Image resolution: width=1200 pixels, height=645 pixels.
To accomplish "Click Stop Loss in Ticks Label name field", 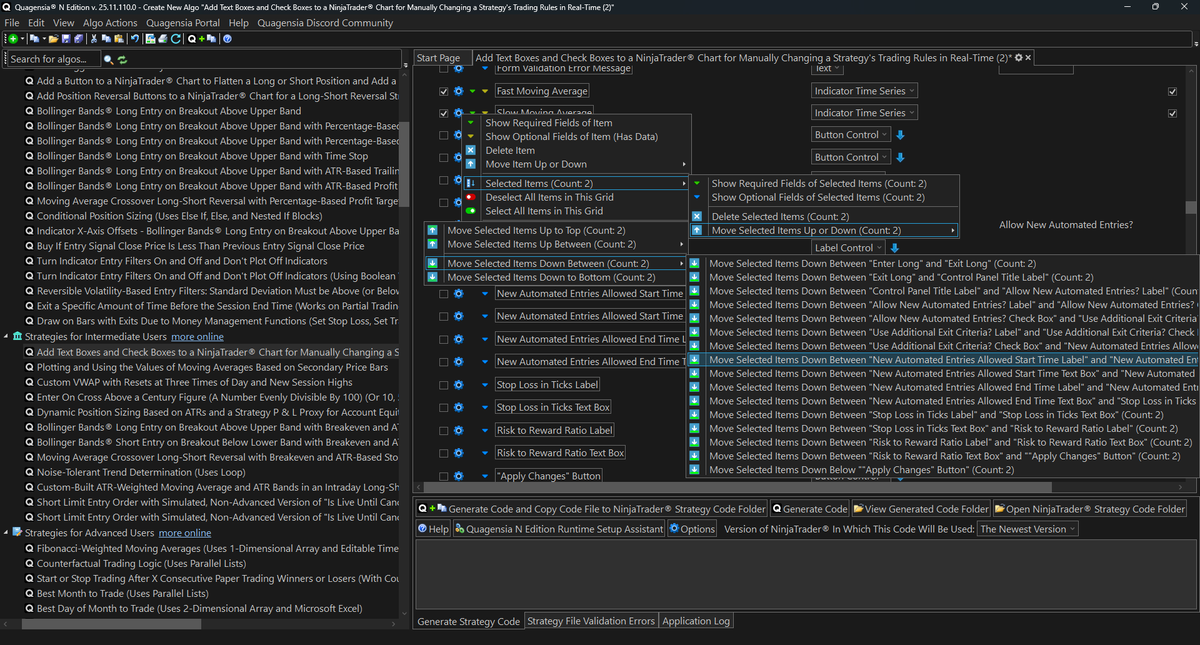I will pyautogui.click(x=548, y=384).
